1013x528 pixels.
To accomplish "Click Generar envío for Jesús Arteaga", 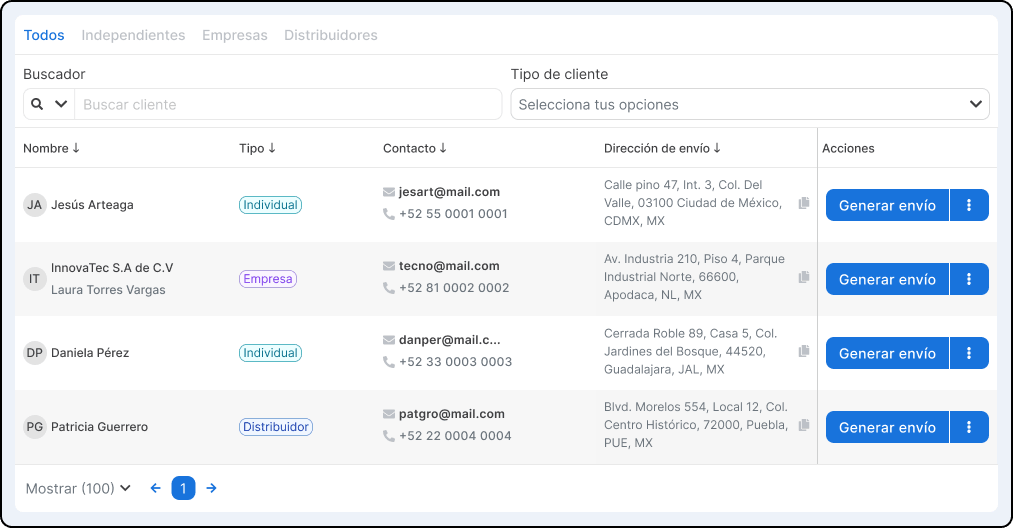I will (887, 205).
